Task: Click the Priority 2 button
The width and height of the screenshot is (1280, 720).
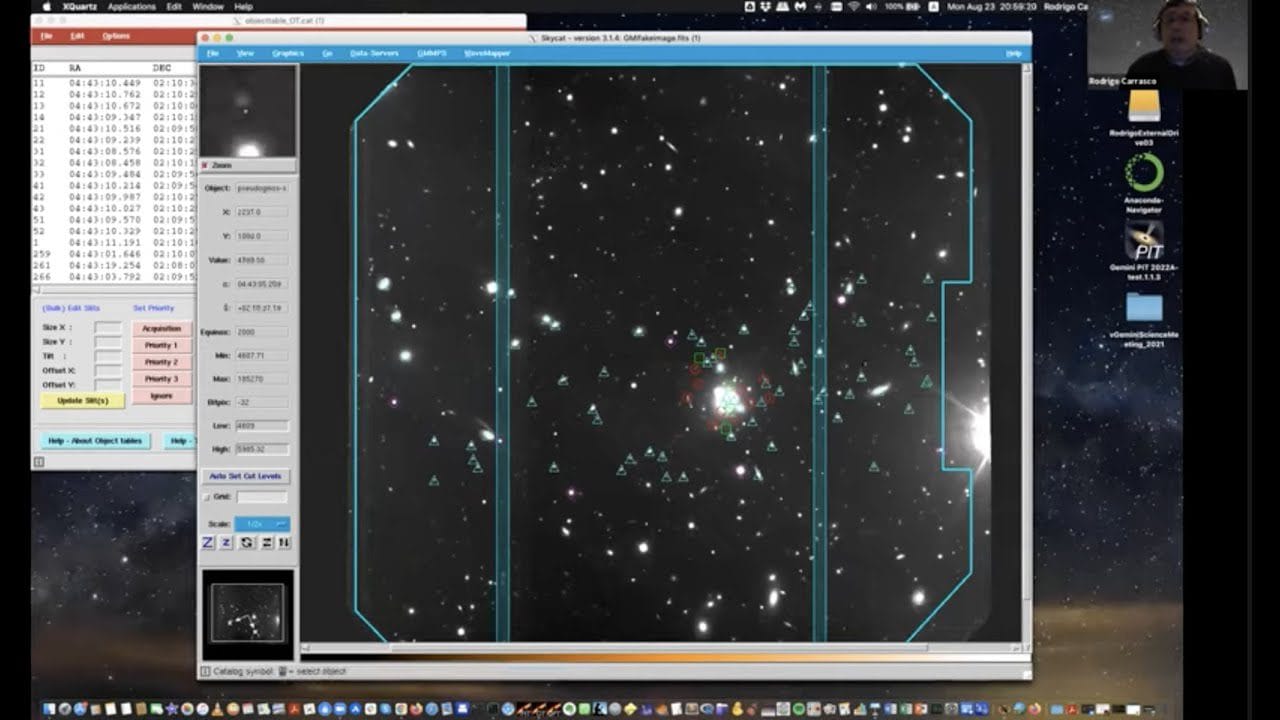Action: coord(161,362)
